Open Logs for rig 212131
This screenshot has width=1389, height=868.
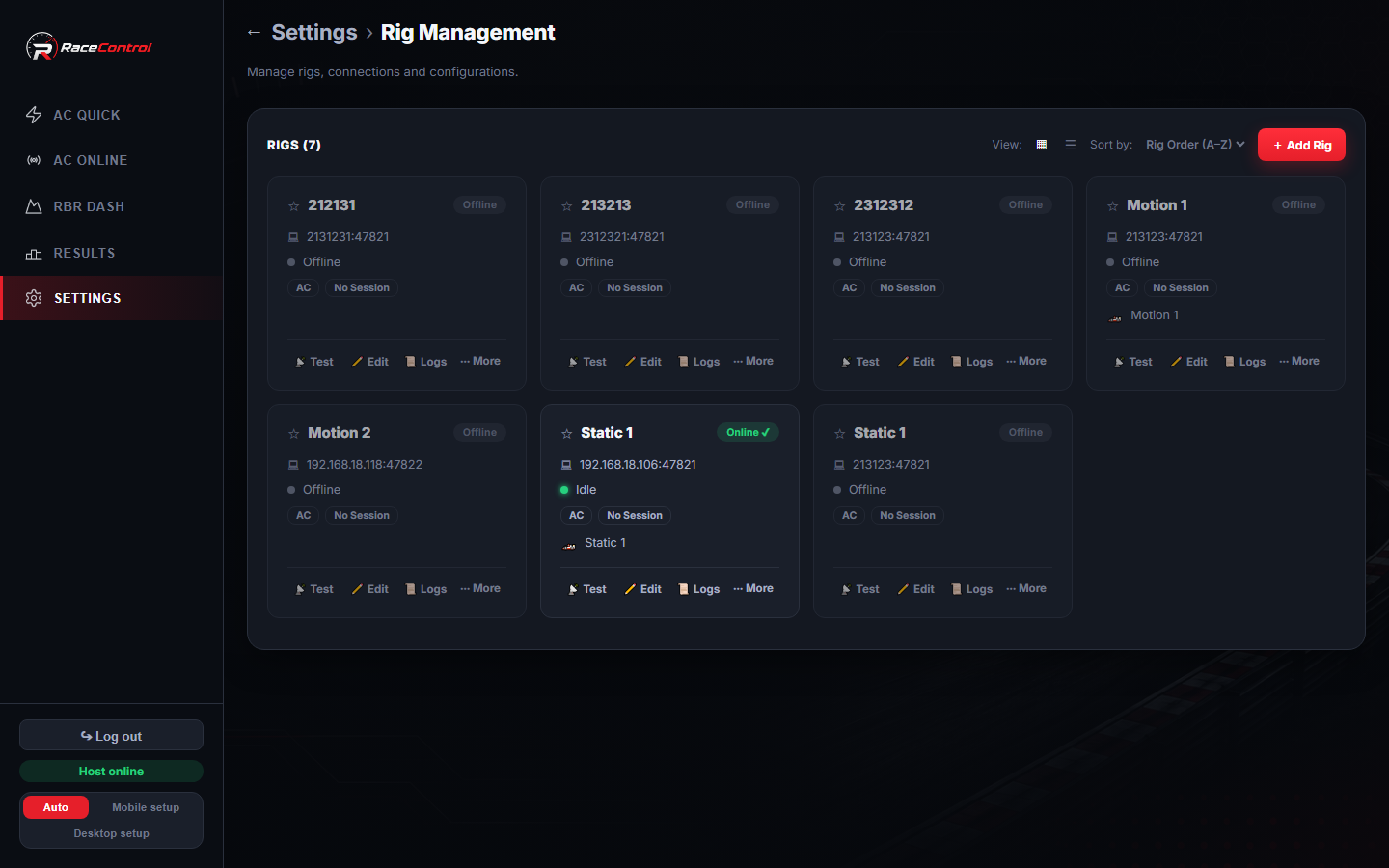[x=426, y=362]
